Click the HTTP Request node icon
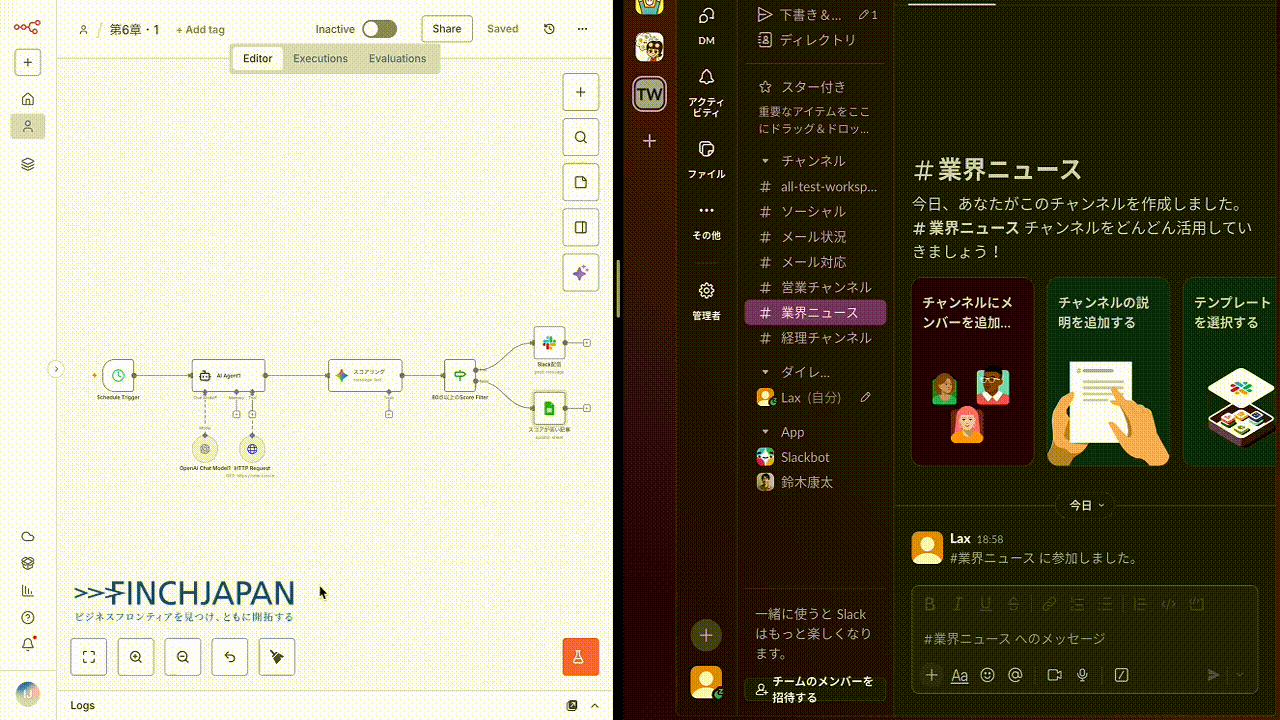The image size is (1280, 720). click(252, 449)
